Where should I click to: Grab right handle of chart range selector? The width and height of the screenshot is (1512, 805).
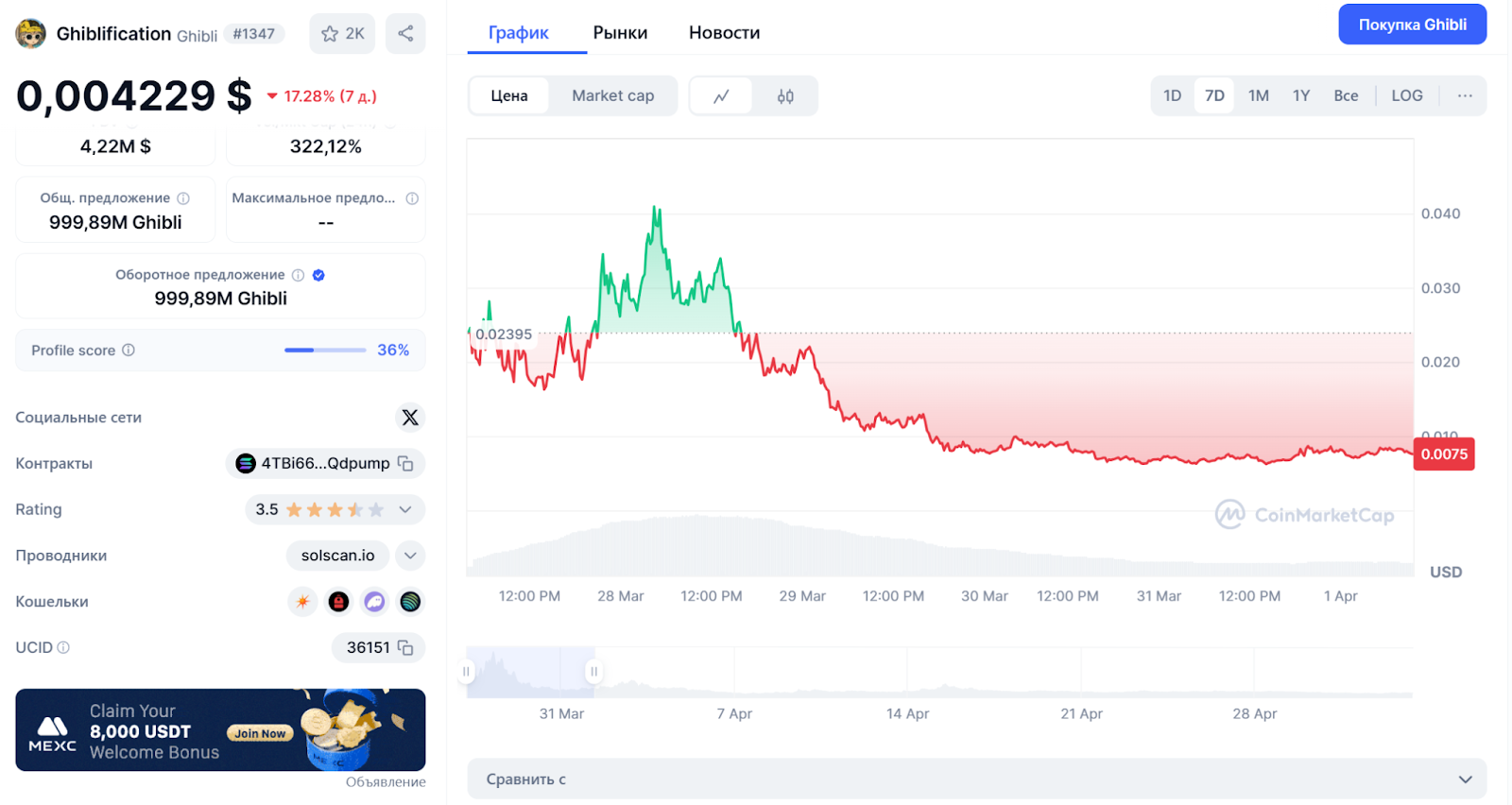pyautogui.click(x=593, y=672)
